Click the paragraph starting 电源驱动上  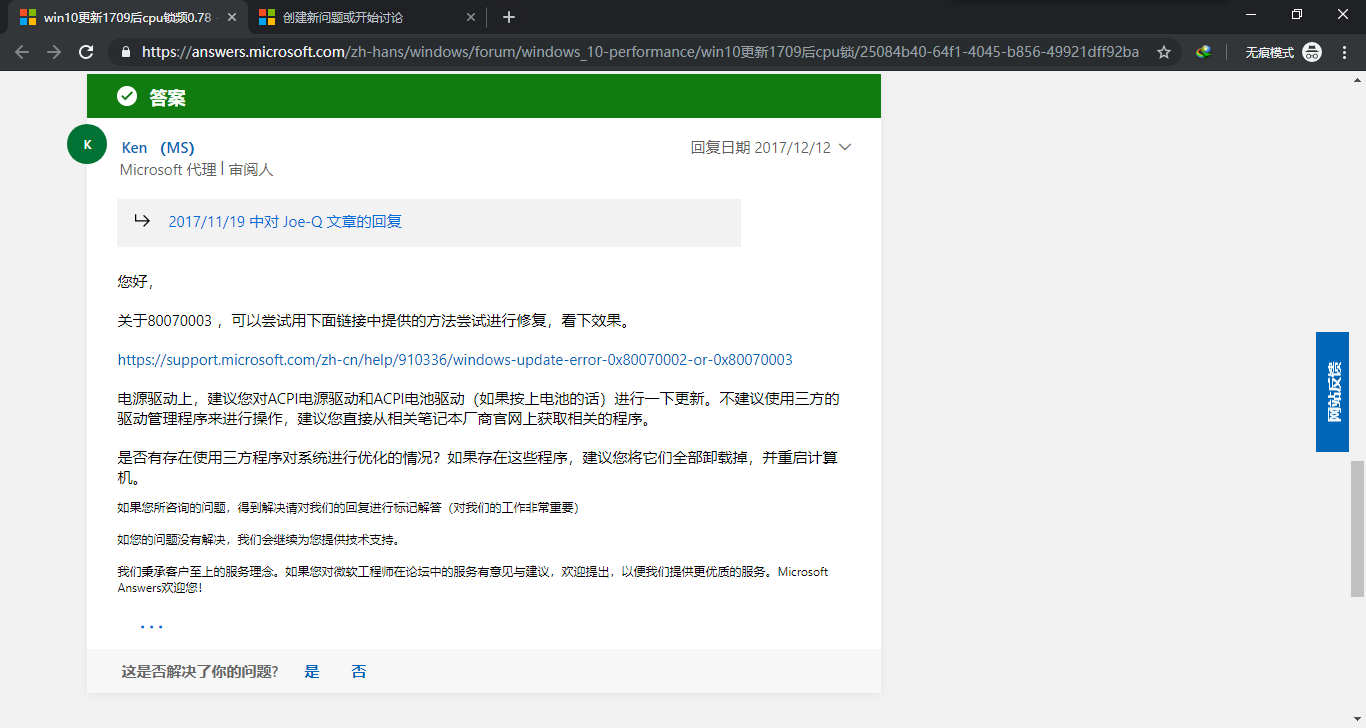478,409
